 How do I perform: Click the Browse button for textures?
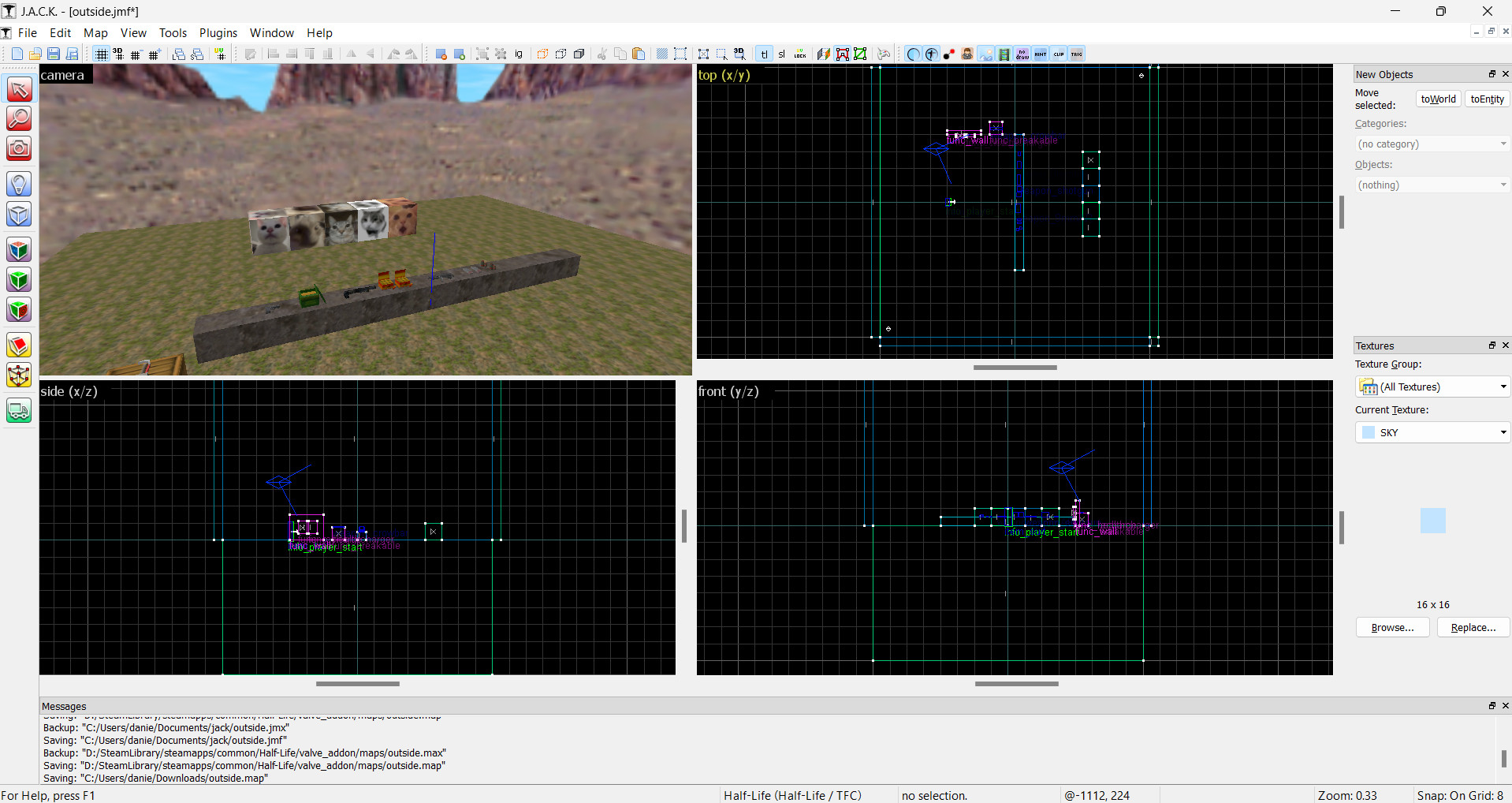pyautogui.click(x=1391, y=627)
